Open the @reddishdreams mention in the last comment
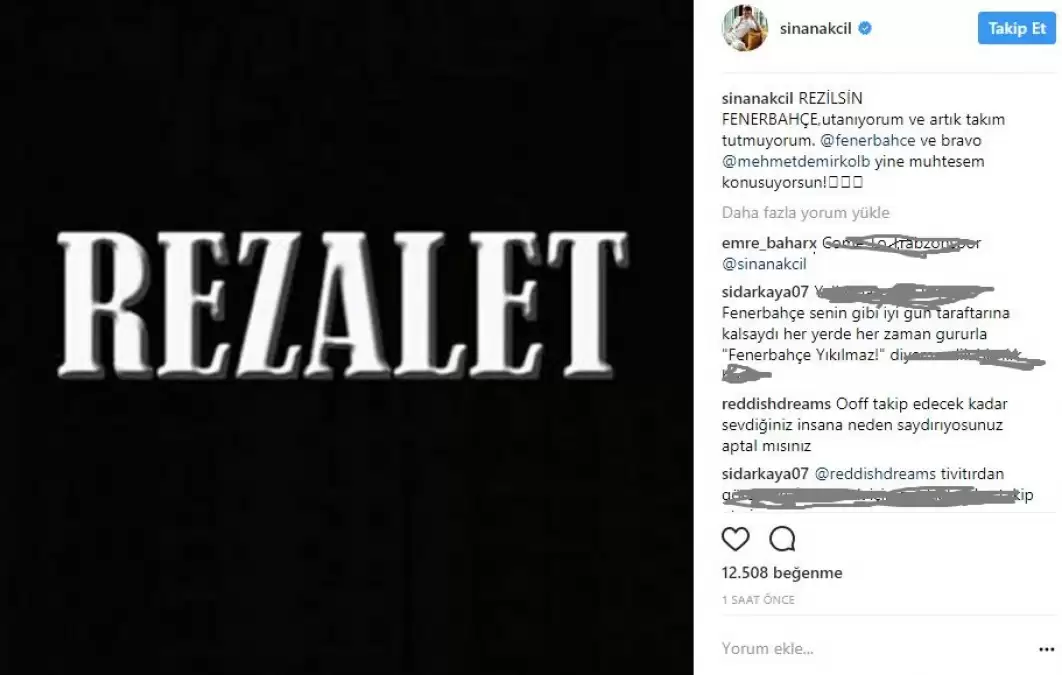Image resolution: width=1062 pixels, height=675 pixels. click(x=875, y=474)
